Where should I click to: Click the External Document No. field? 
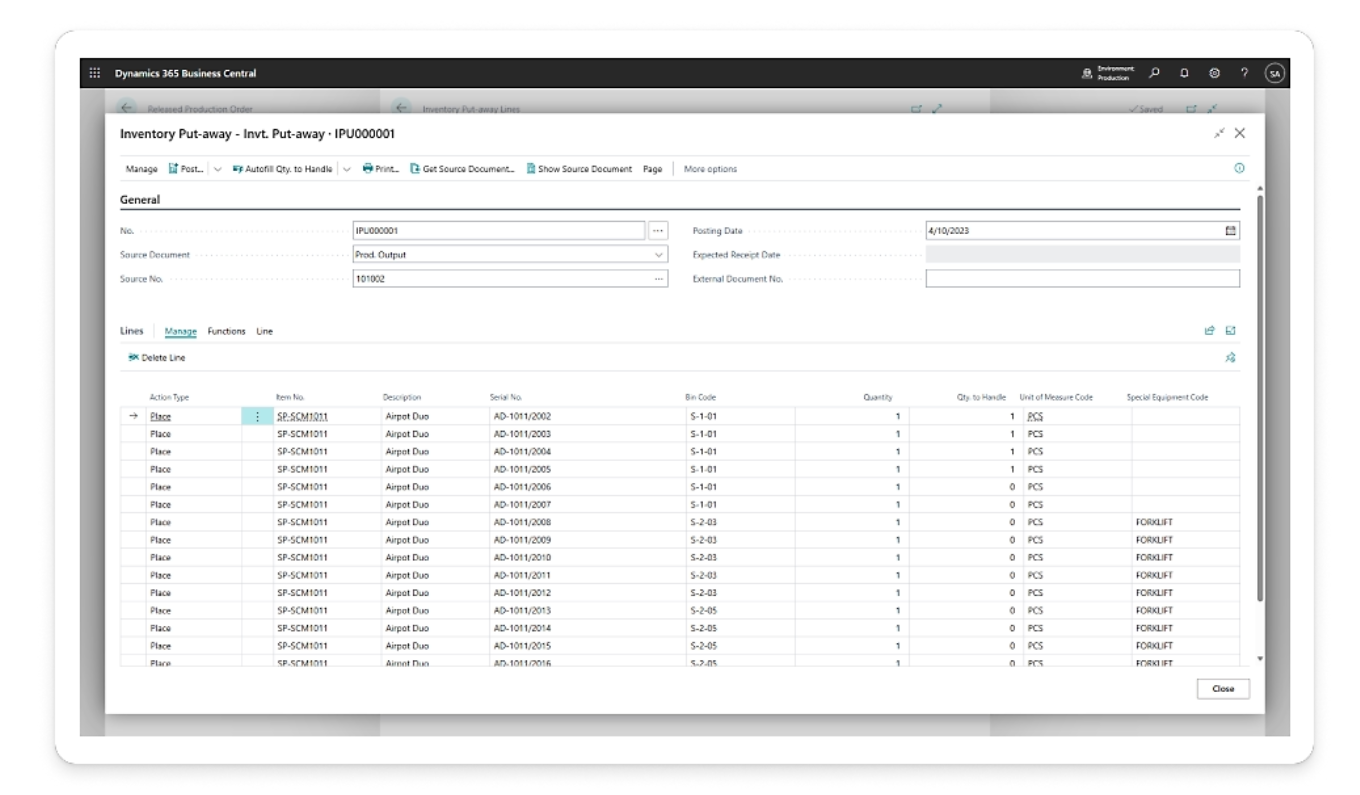pyautogui.click(x=1081, y=279)
